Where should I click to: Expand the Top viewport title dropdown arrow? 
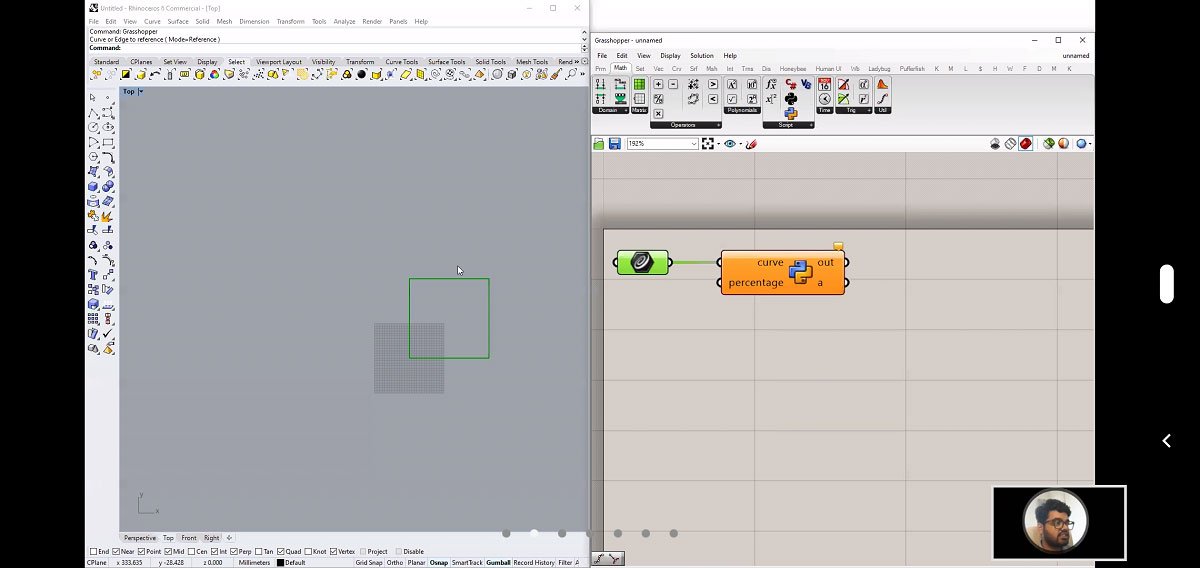141,92
